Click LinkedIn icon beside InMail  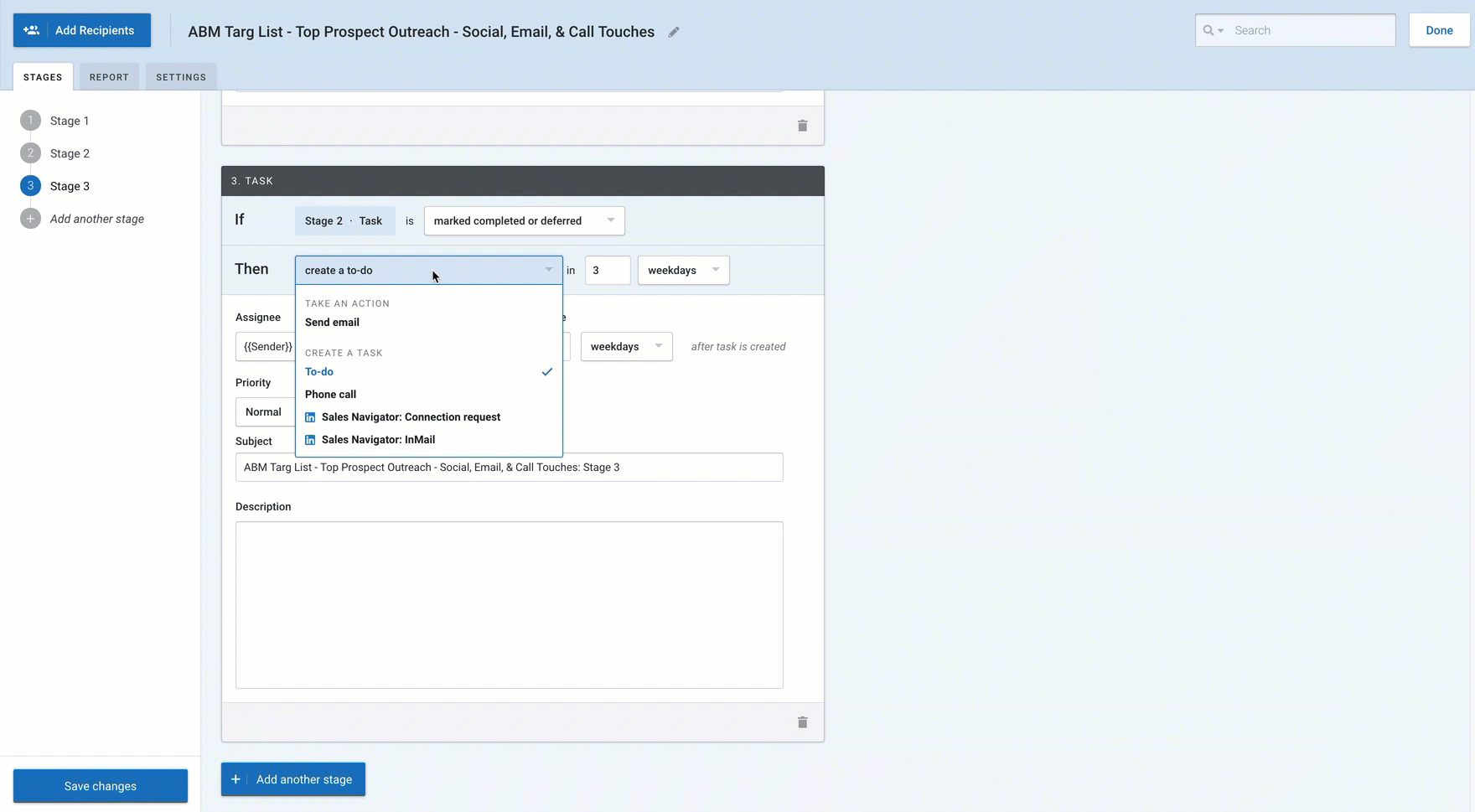point(310,440)
